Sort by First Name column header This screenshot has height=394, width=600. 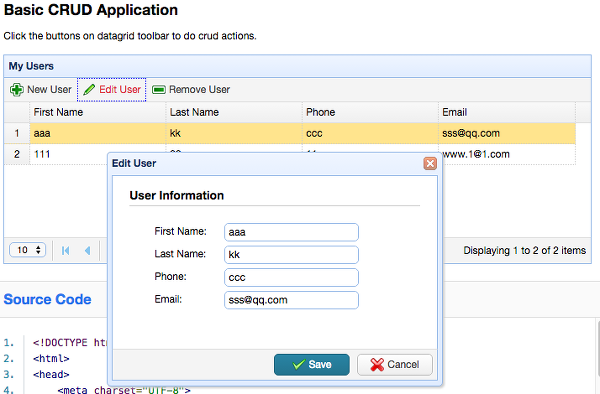point(98,112)
